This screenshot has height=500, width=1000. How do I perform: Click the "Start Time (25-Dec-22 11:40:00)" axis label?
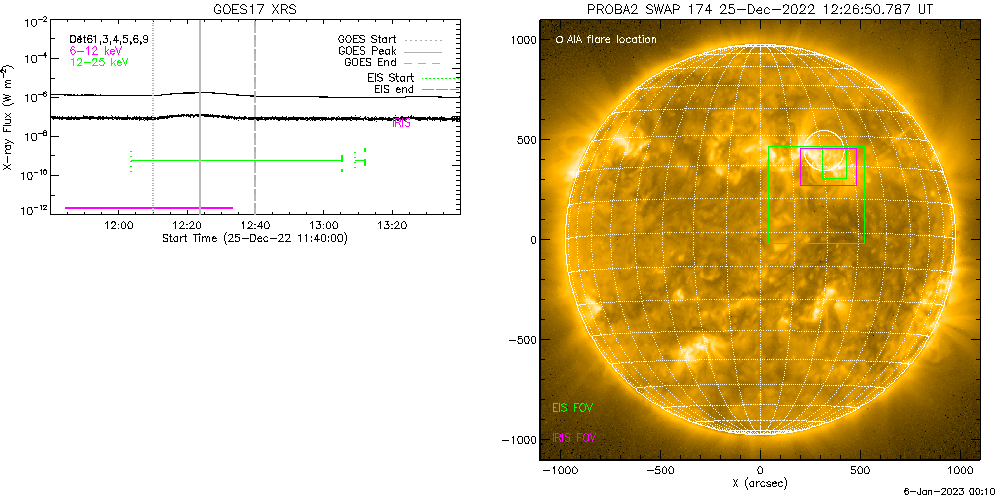(255, 239)
